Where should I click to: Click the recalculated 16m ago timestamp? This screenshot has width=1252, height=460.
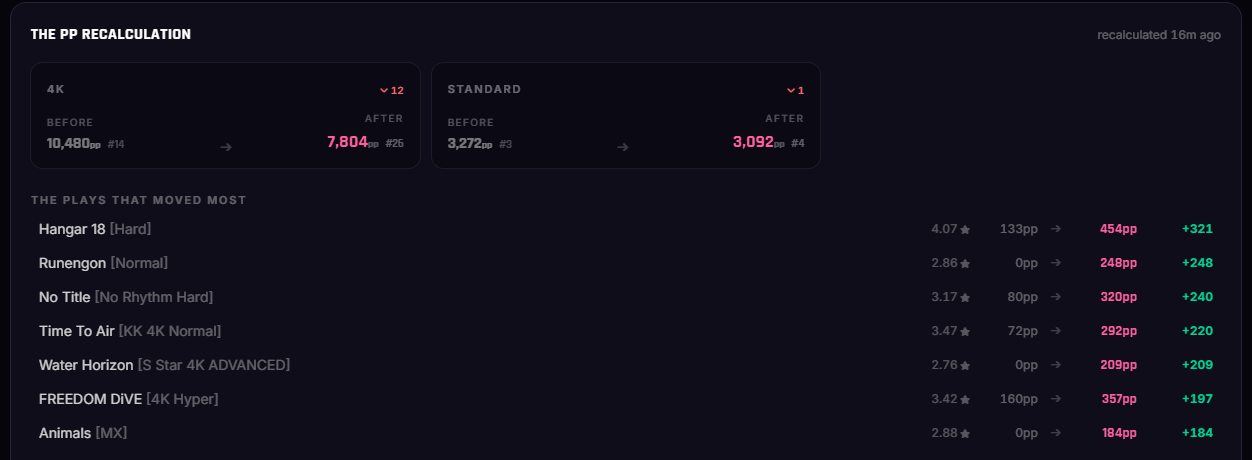[1159, 34]
